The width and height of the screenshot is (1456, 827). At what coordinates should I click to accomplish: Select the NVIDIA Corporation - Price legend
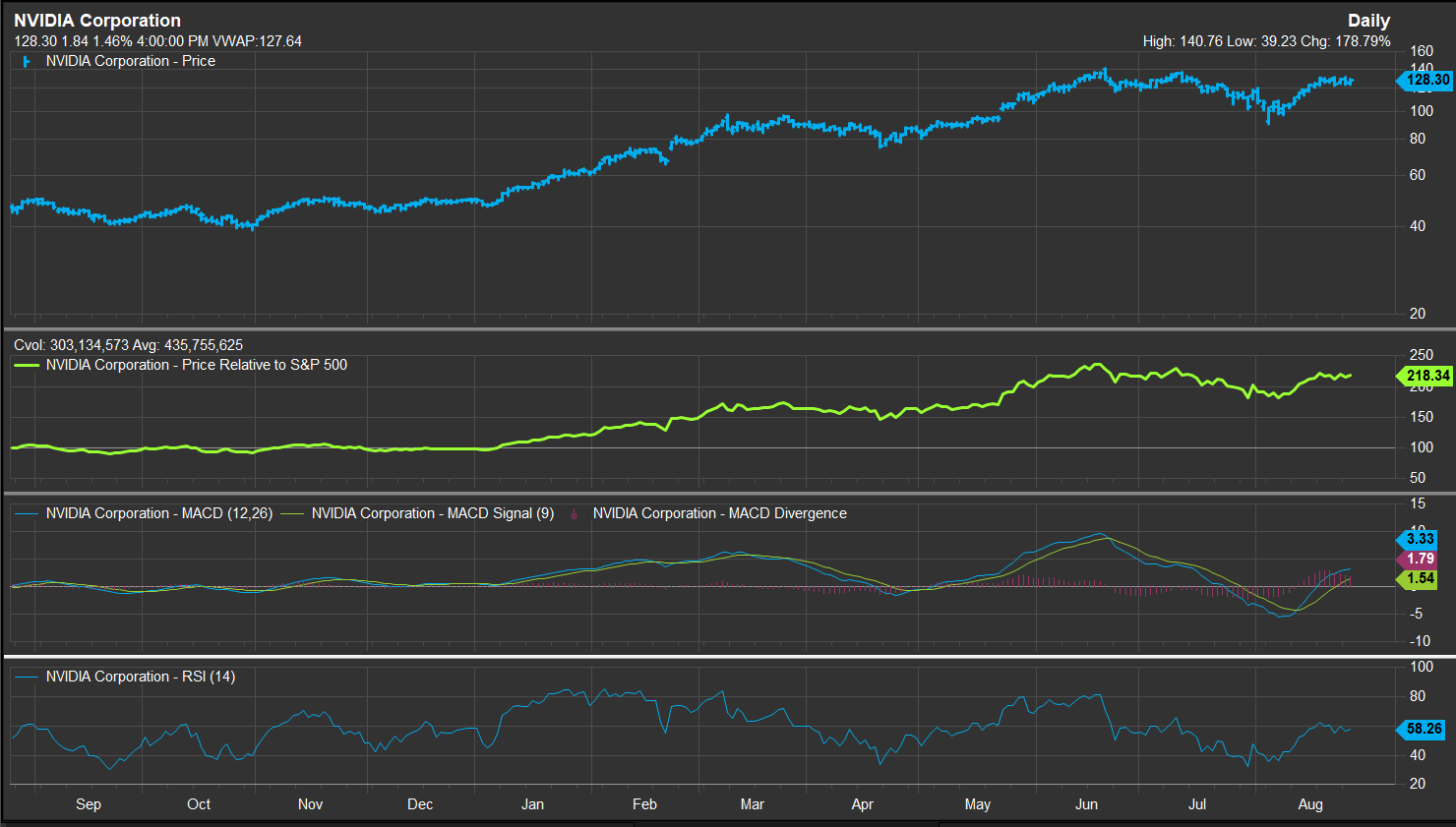[x=131, y=61]
